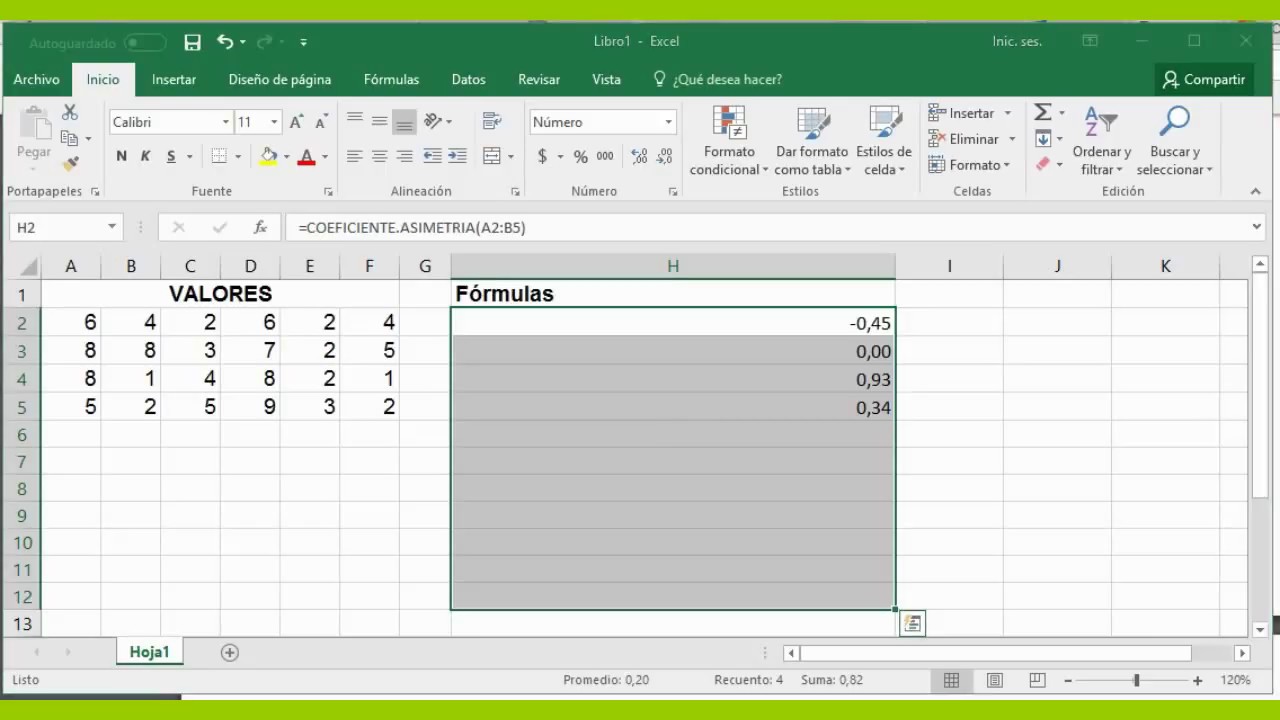This screenshot has width=1280, height=720.
Task: Collapse the ribbon with the chevron
Action: (1256, 191)
